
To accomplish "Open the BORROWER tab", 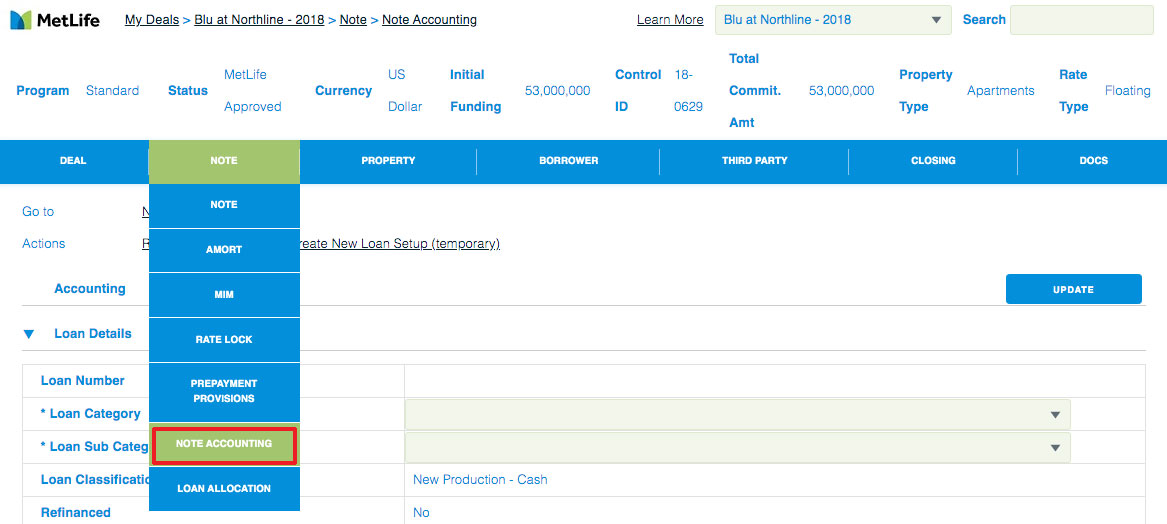I will pyautogui.click(x=569, y=161).
